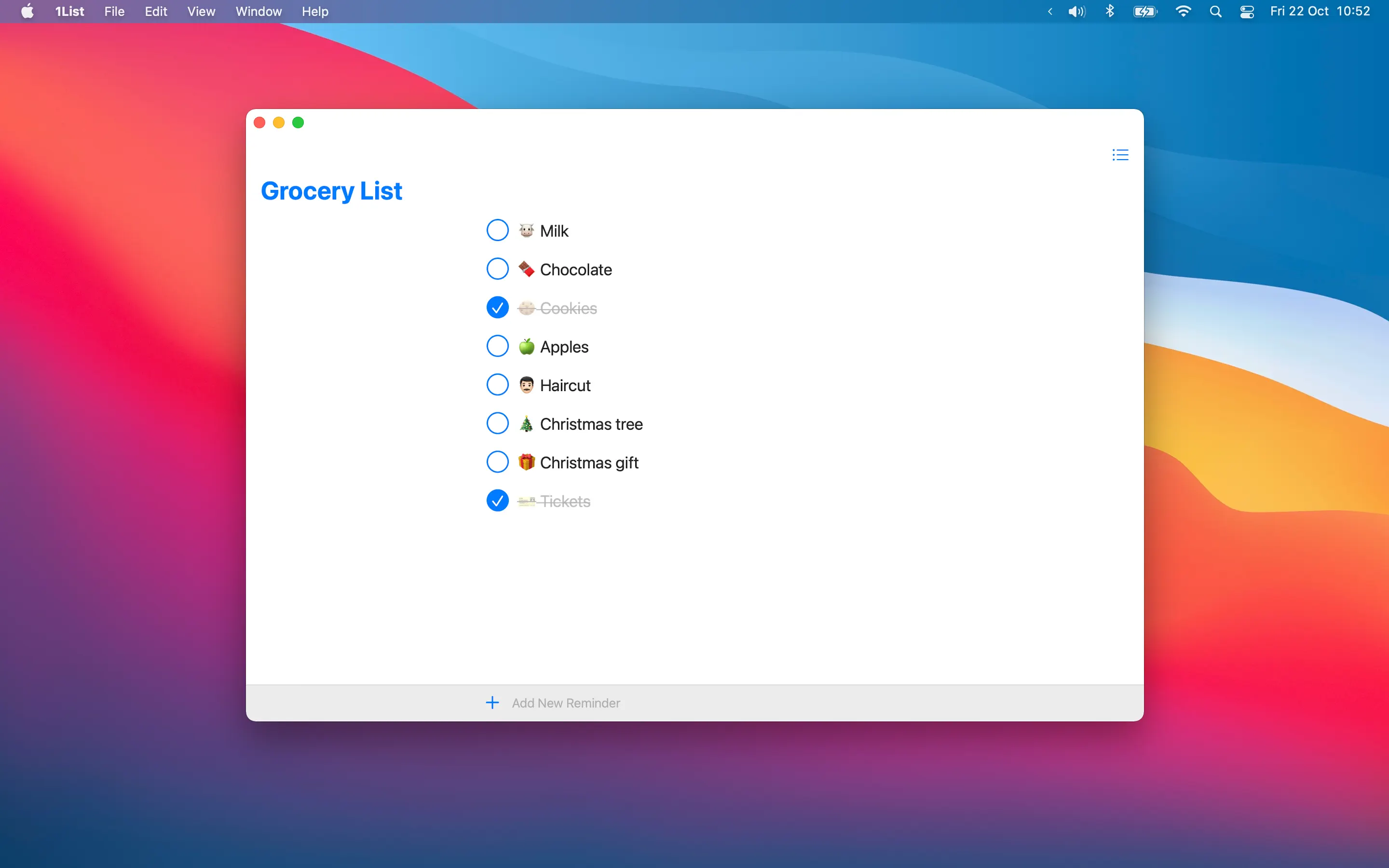Open the File menu
1389x868 pixels.
point(114,12)
